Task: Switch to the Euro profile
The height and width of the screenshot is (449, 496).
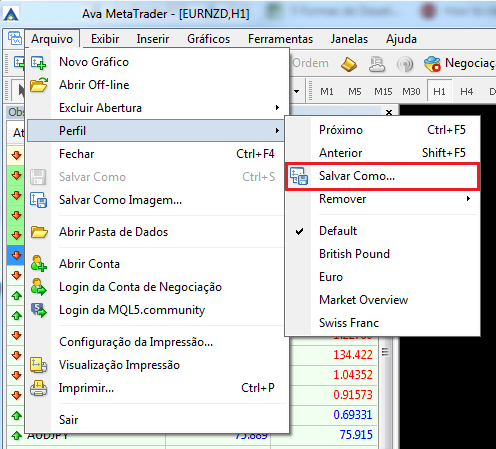Action: [x=383, y=277]
